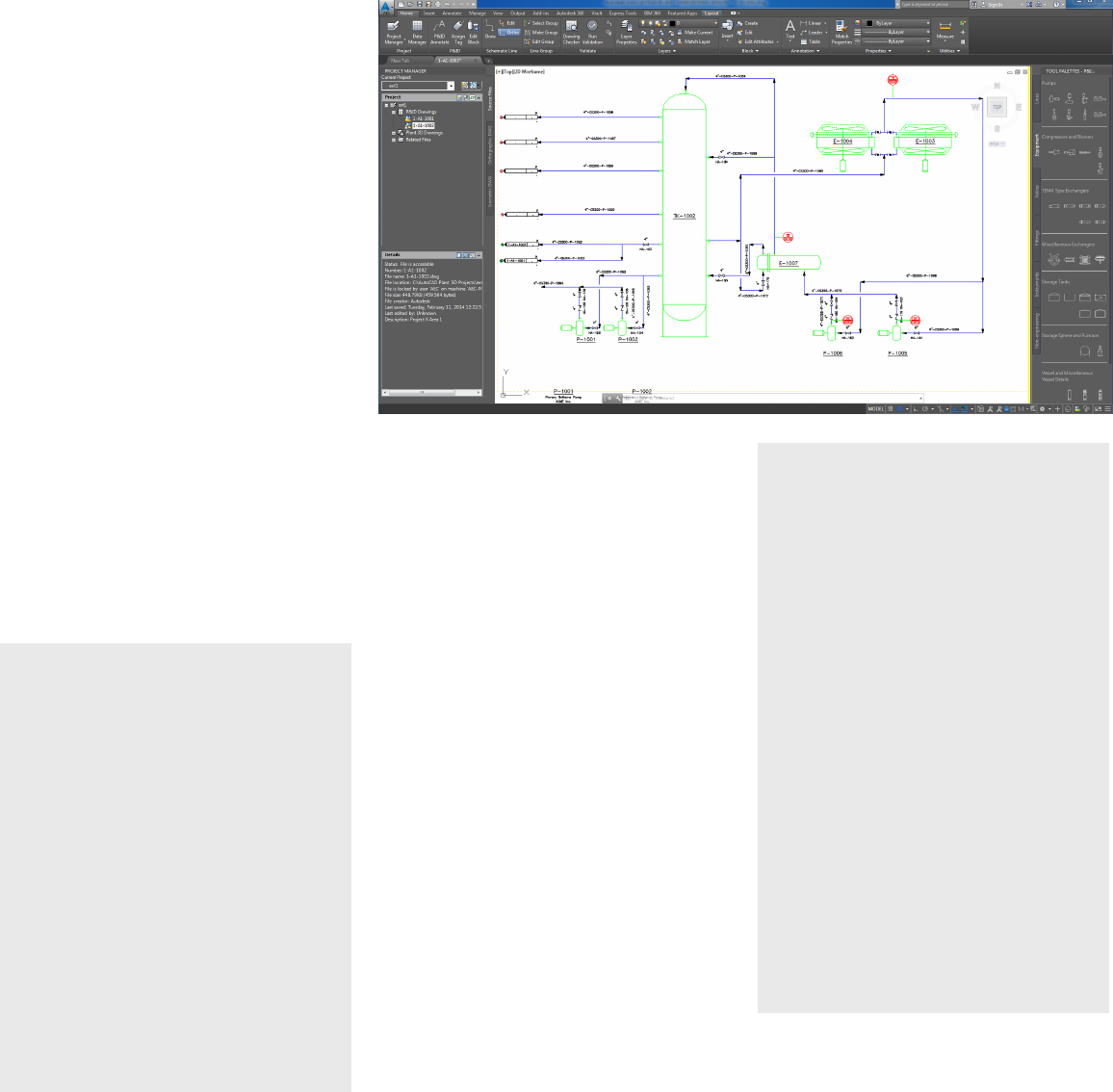Toggle MODEL space button in status bar
Viewport: 1113px width, 1092px height.
click(x=876, y=409)
